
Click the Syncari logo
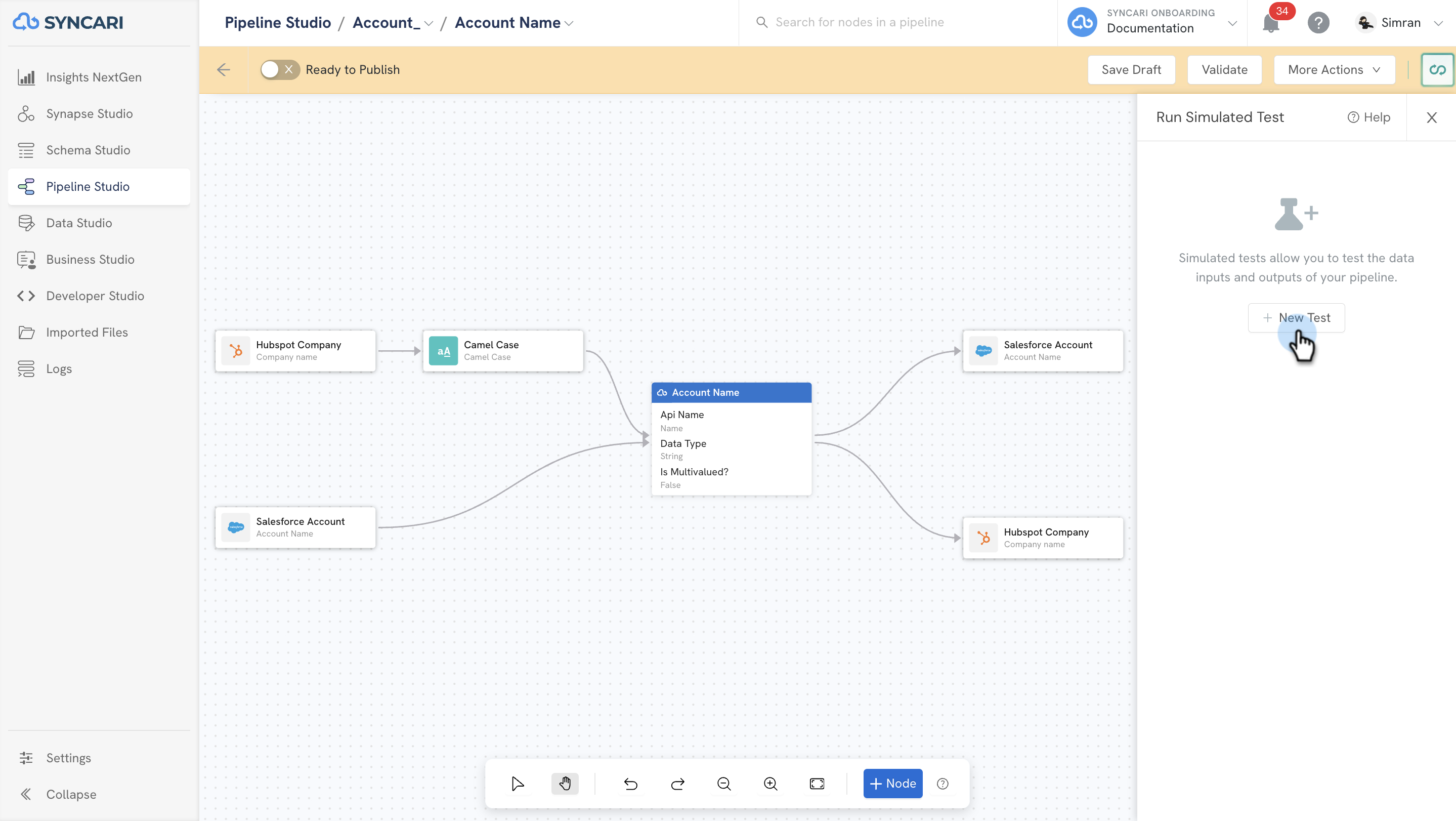pos(68,23)
